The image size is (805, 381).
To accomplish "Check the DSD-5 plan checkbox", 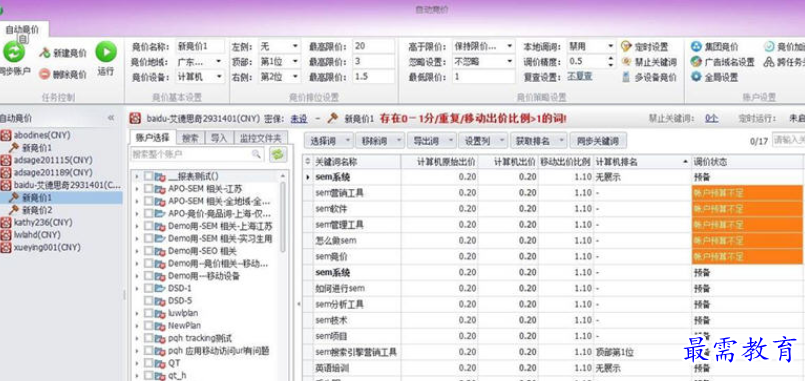I will [x=148, y=300].
